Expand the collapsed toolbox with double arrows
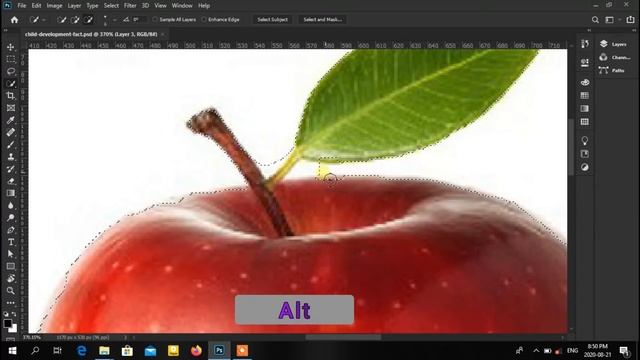This screenshot has width=640, height=360. [5, 30]
